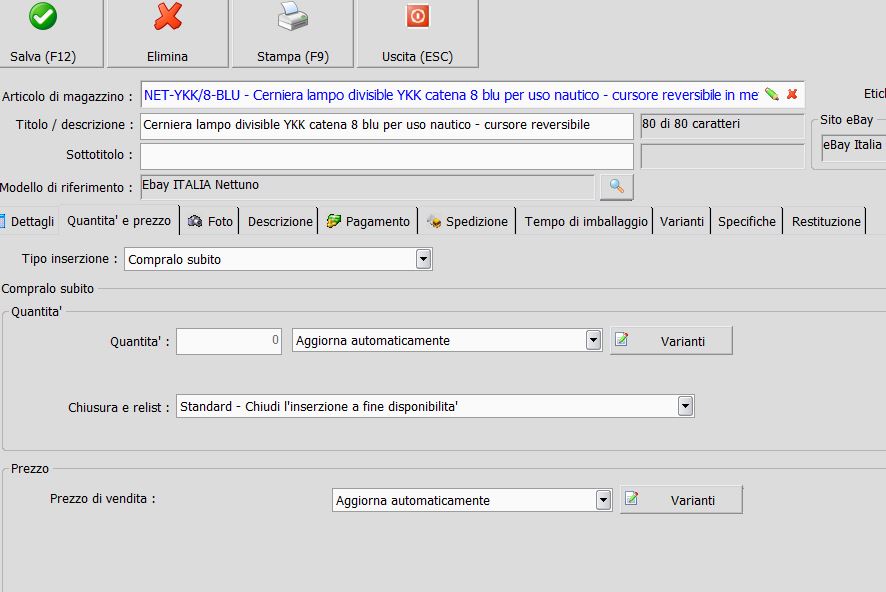Click the magnifier search button for Modello di riferimento
This screenshot has height=592, width=886.
coord(616,186)
